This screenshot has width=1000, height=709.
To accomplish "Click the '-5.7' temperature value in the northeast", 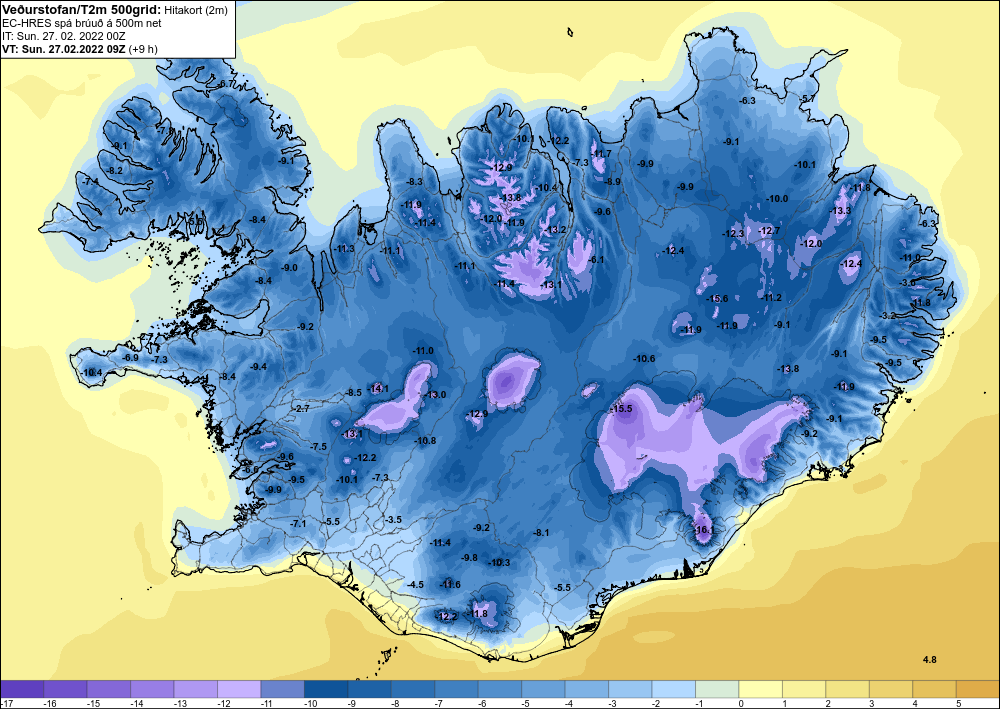I will point(808,98).
